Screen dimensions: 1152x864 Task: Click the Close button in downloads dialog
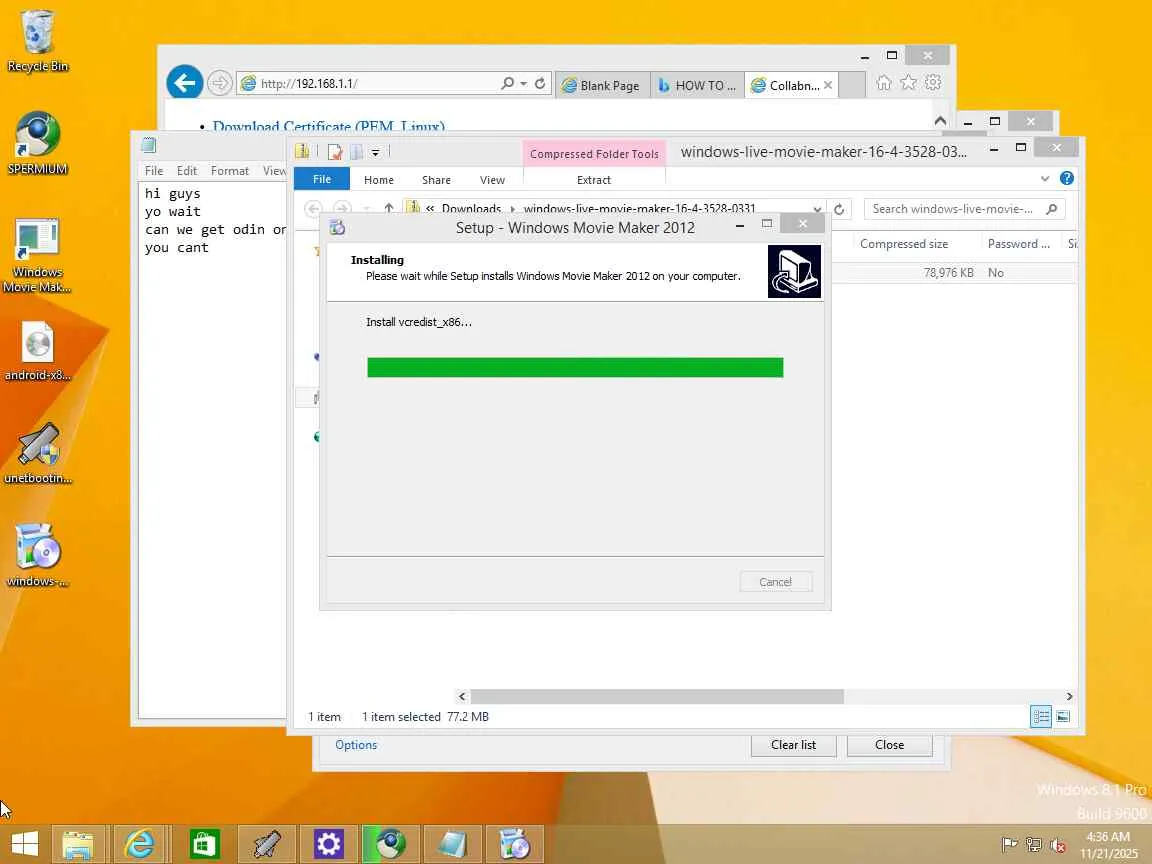click(x=890, y=745)
